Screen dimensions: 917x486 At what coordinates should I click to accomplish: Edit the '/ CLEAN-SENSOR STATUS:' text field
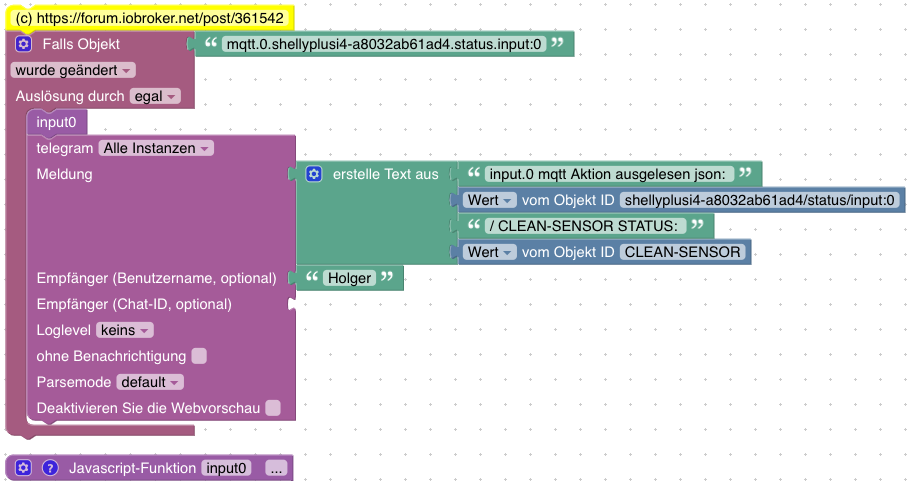585,226
